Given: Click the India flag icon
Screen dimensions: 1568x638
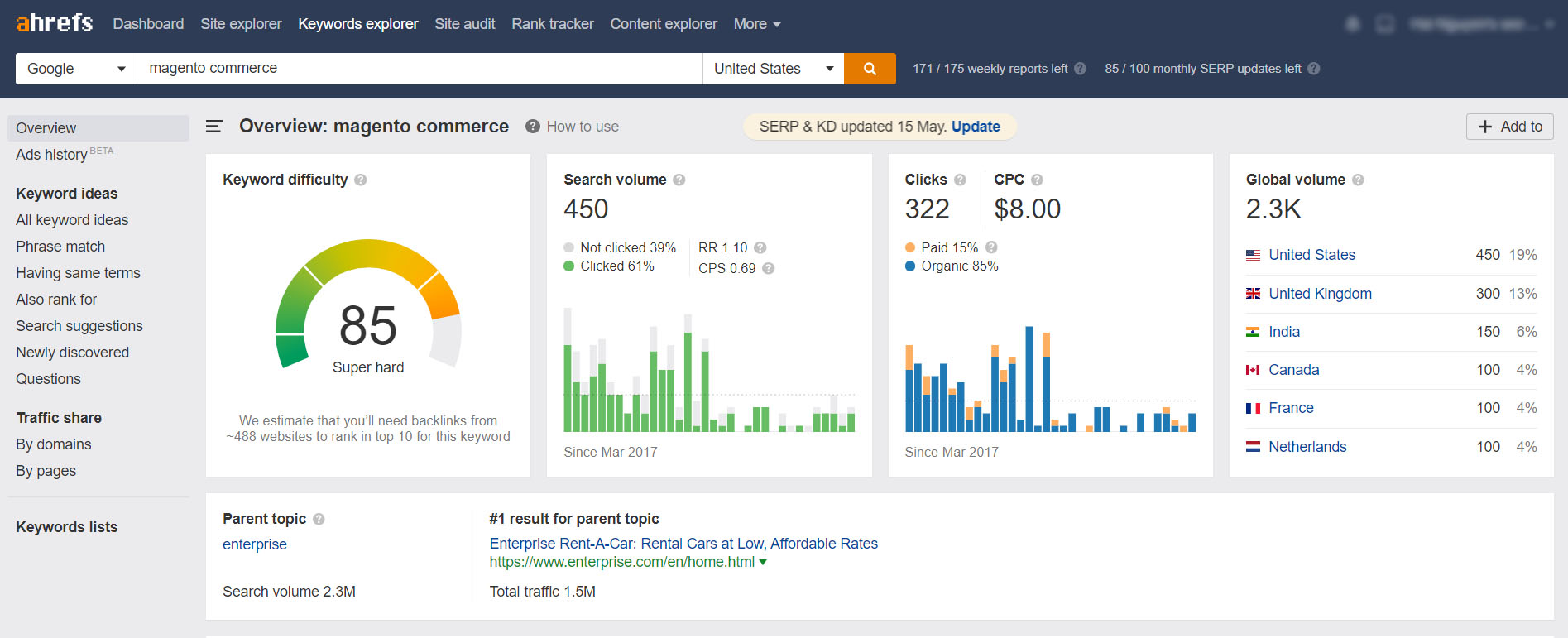Looking at the screenshot, I should click(x=1254, y=332).
